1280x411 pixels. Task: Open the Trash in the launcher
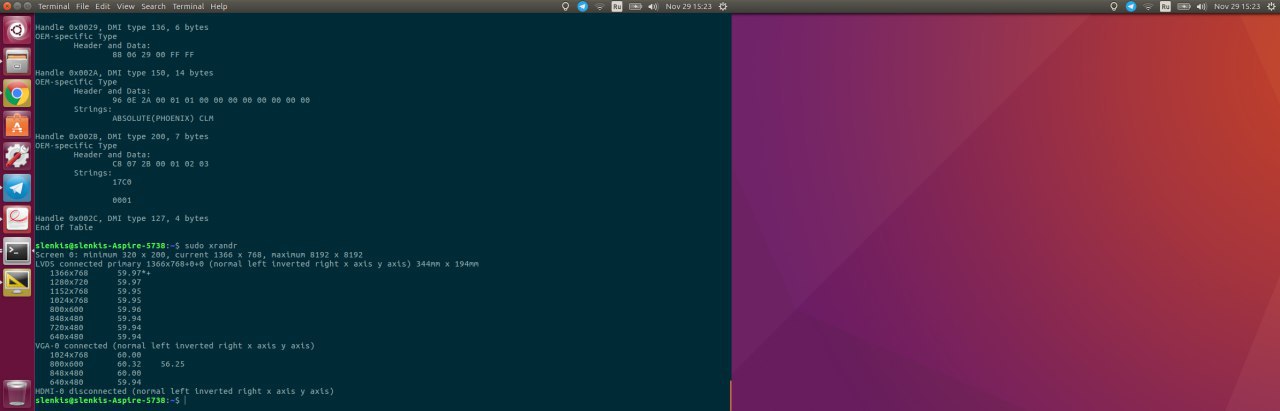[17, 392]
